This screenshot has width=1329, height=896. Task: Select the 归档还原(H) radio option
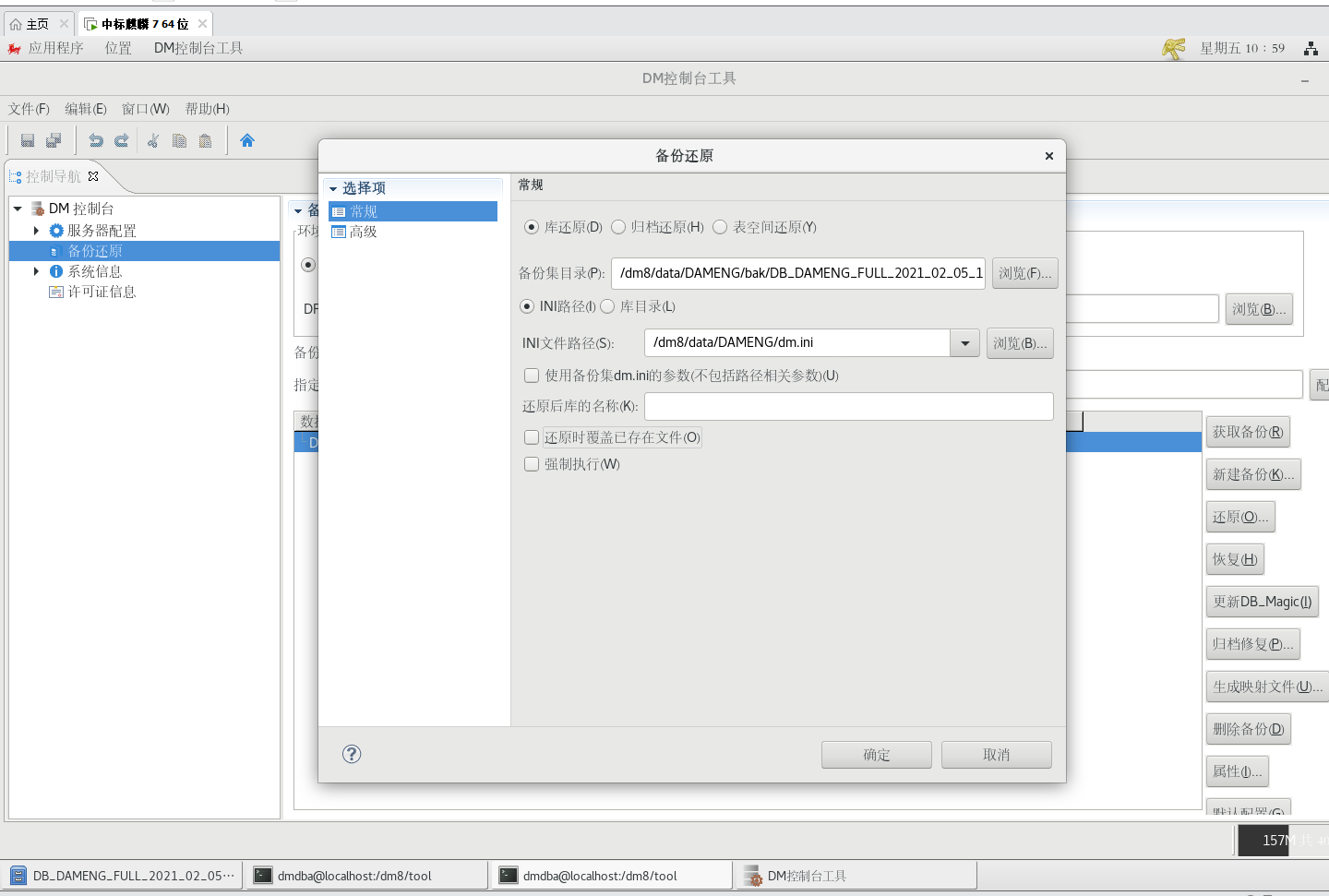(x=618, y=227)
